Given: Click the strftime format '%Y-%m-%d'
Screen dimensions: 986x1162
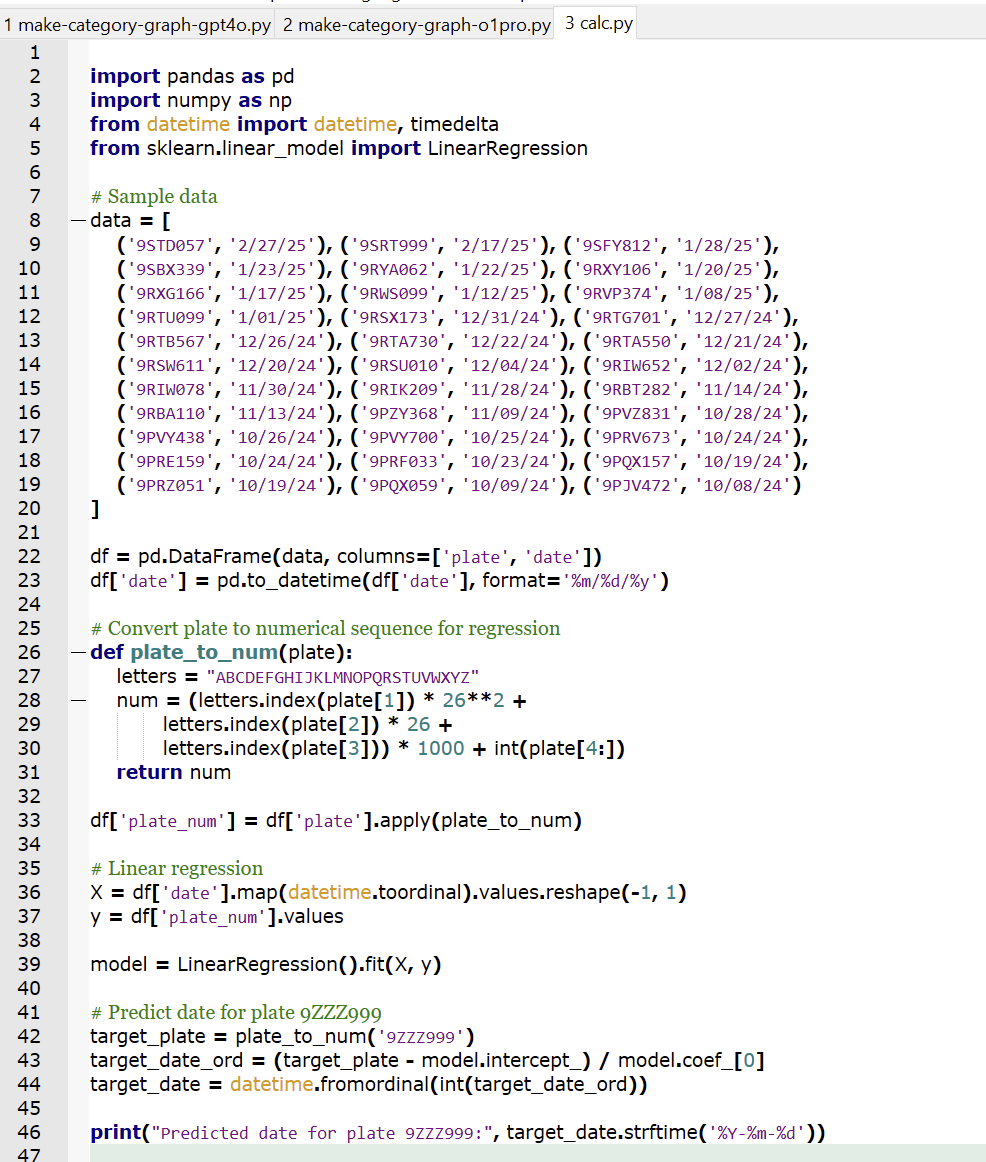Looking at the screenshot, I should tap(757, 1132).
